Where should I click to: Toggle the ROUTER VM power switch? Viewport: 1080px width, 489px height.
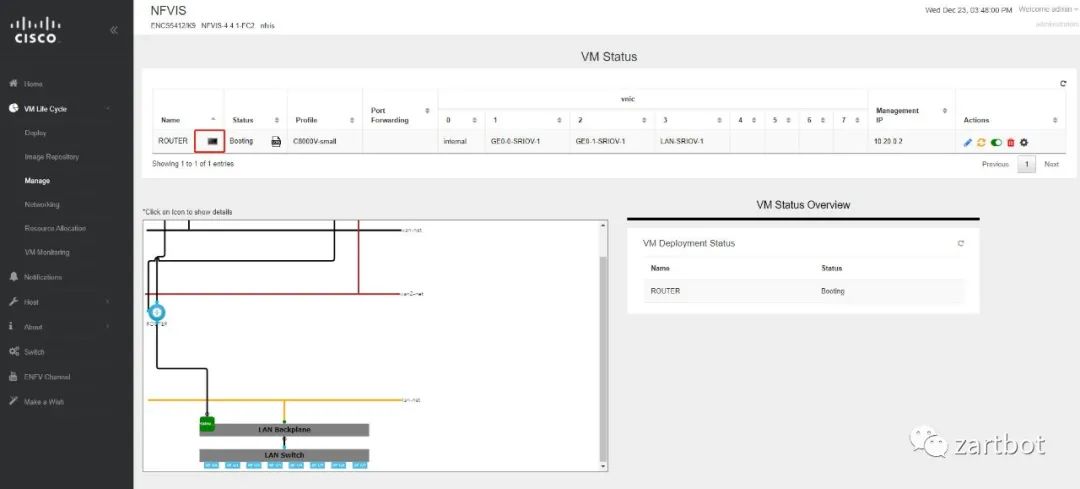[x=996, y=143]
